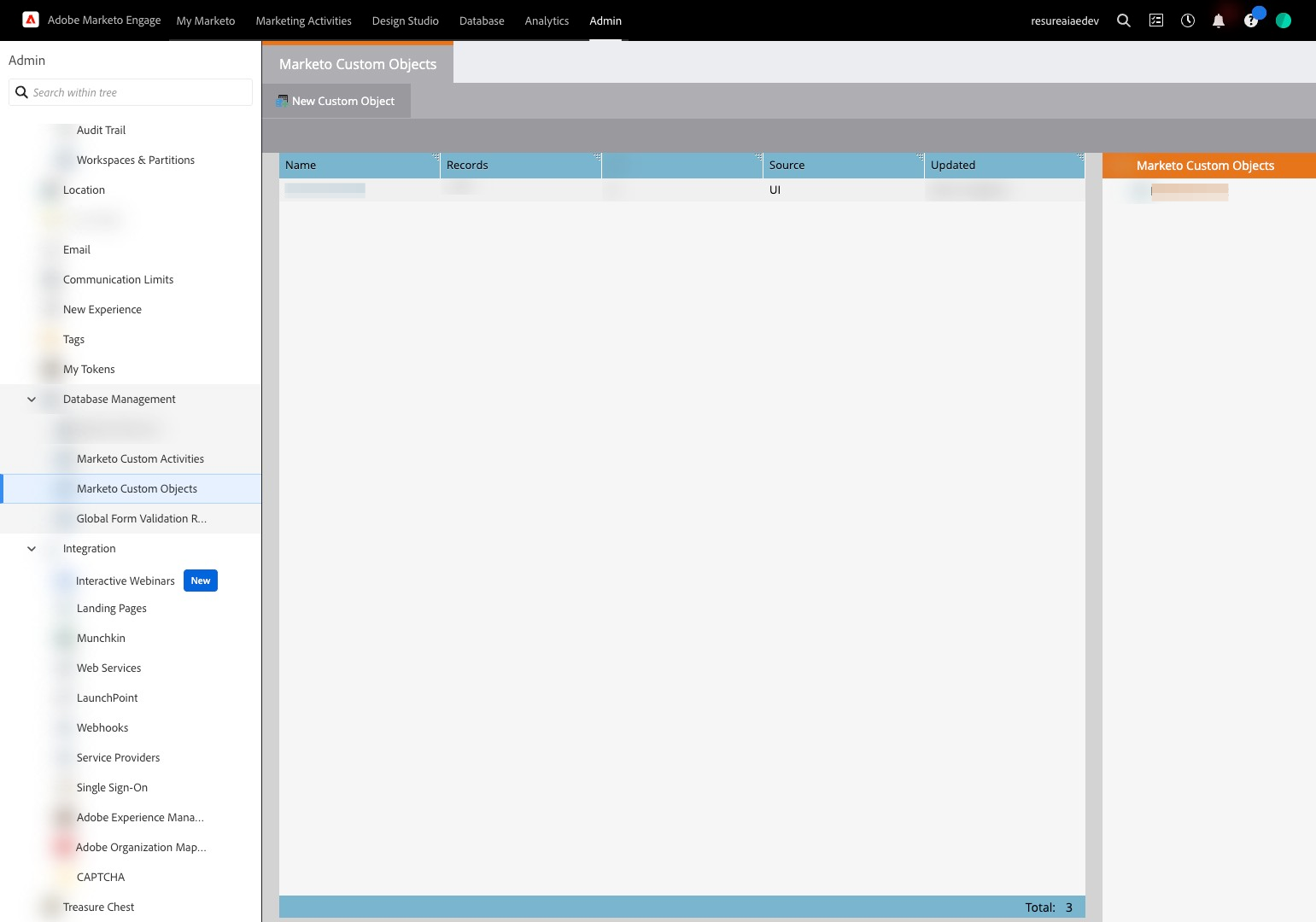
Task: Select the Marketo Custom Objects tab
Action: pyautogui.click(x=358, y=64)
